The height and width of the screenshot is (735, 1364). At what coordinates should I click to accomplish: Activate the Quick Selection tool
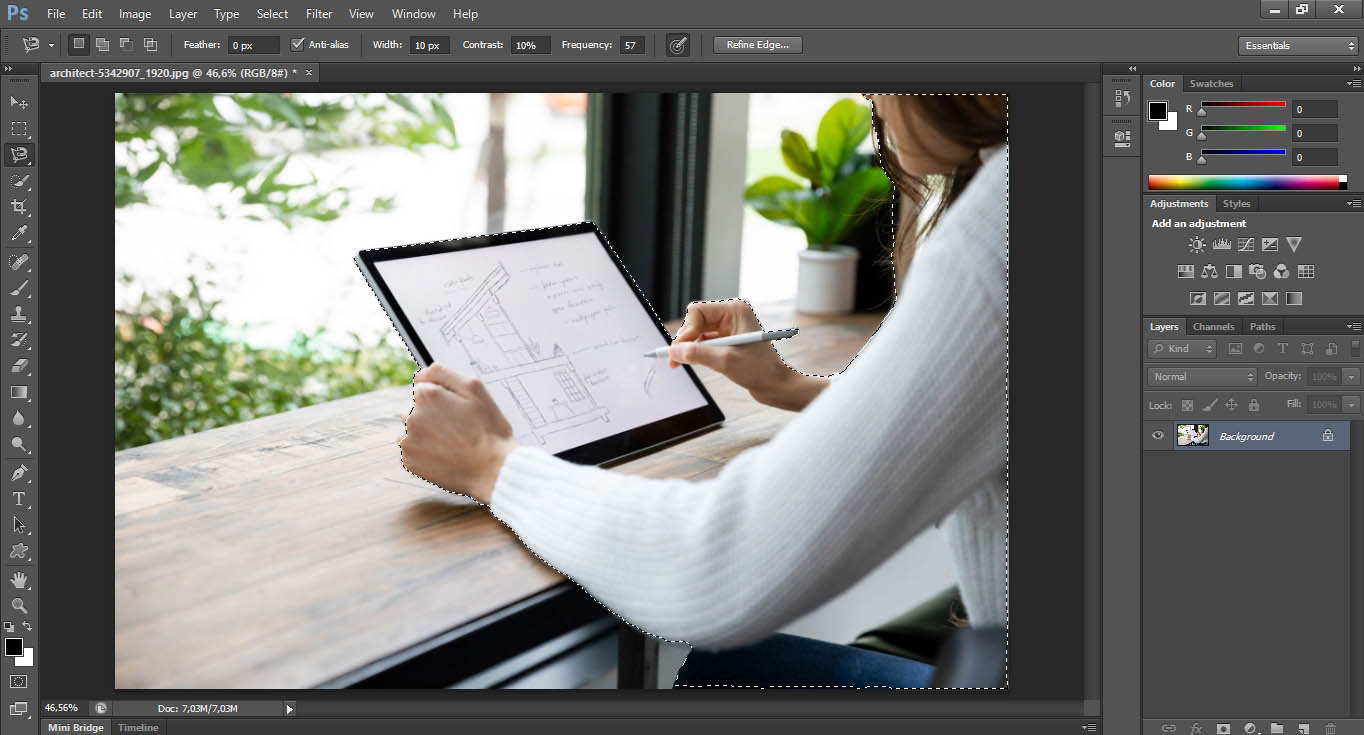pyautogui.click(x=18, y=181)
